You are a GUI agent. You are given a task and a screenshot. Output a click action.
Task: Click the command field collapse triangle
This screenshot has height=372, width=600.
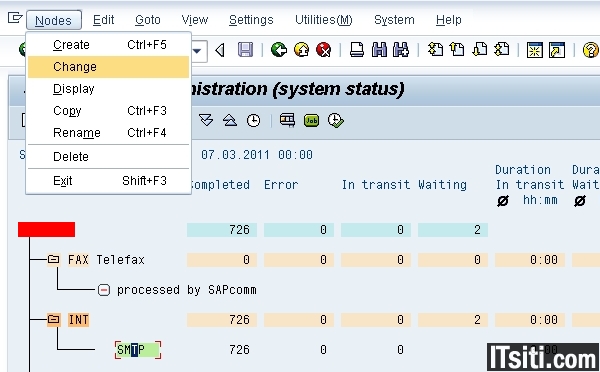(220, 50)
